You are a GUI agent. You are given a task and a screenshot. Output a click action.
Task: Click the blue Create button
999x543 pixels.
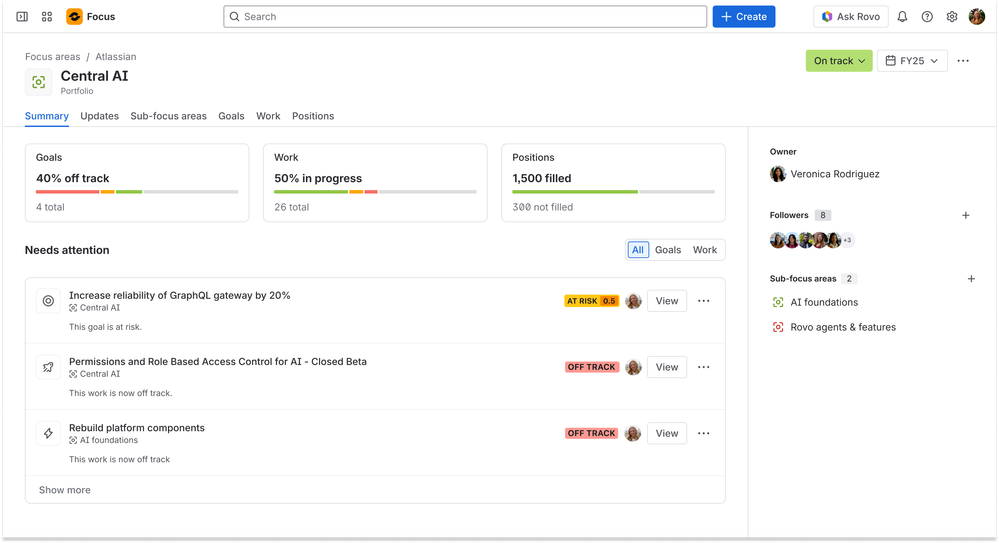(744, 17)
